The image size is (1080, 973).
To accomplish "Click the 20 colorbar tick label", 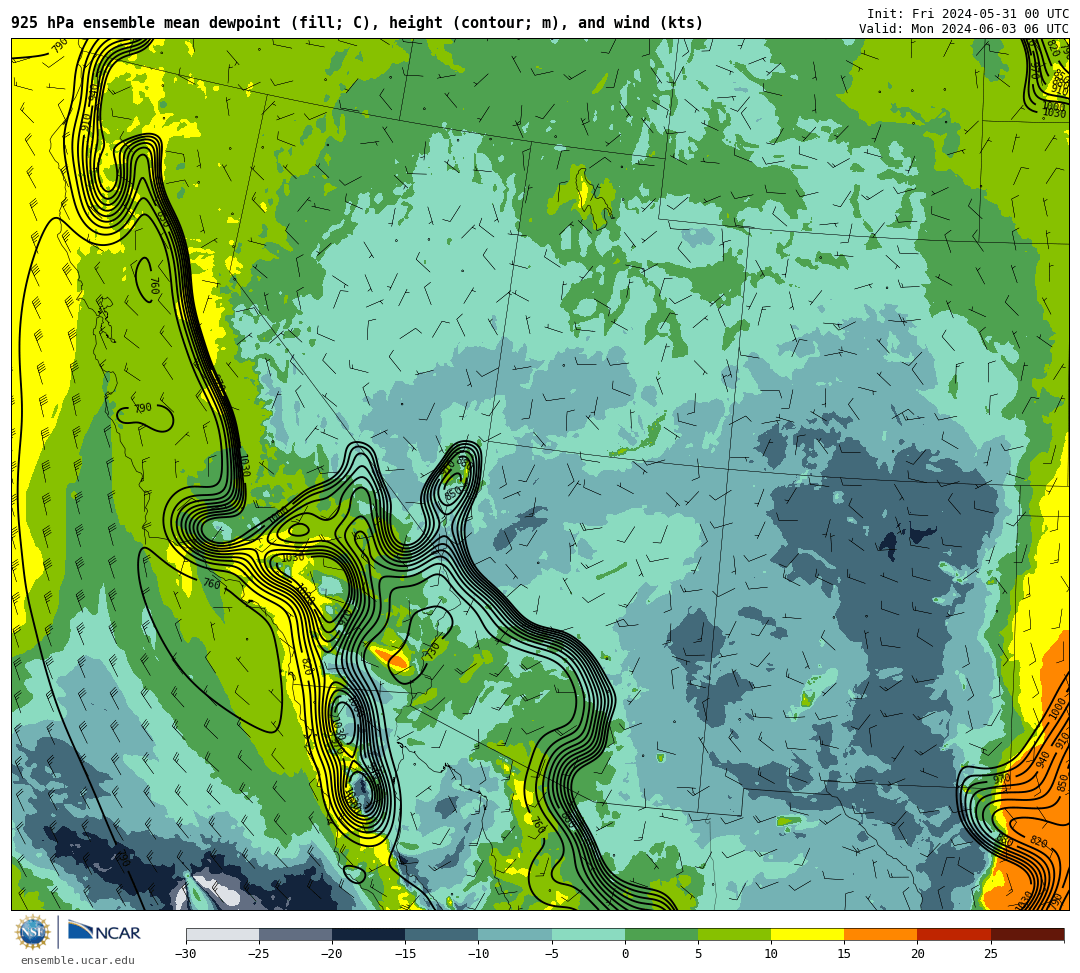I will (x=917, y=954).
